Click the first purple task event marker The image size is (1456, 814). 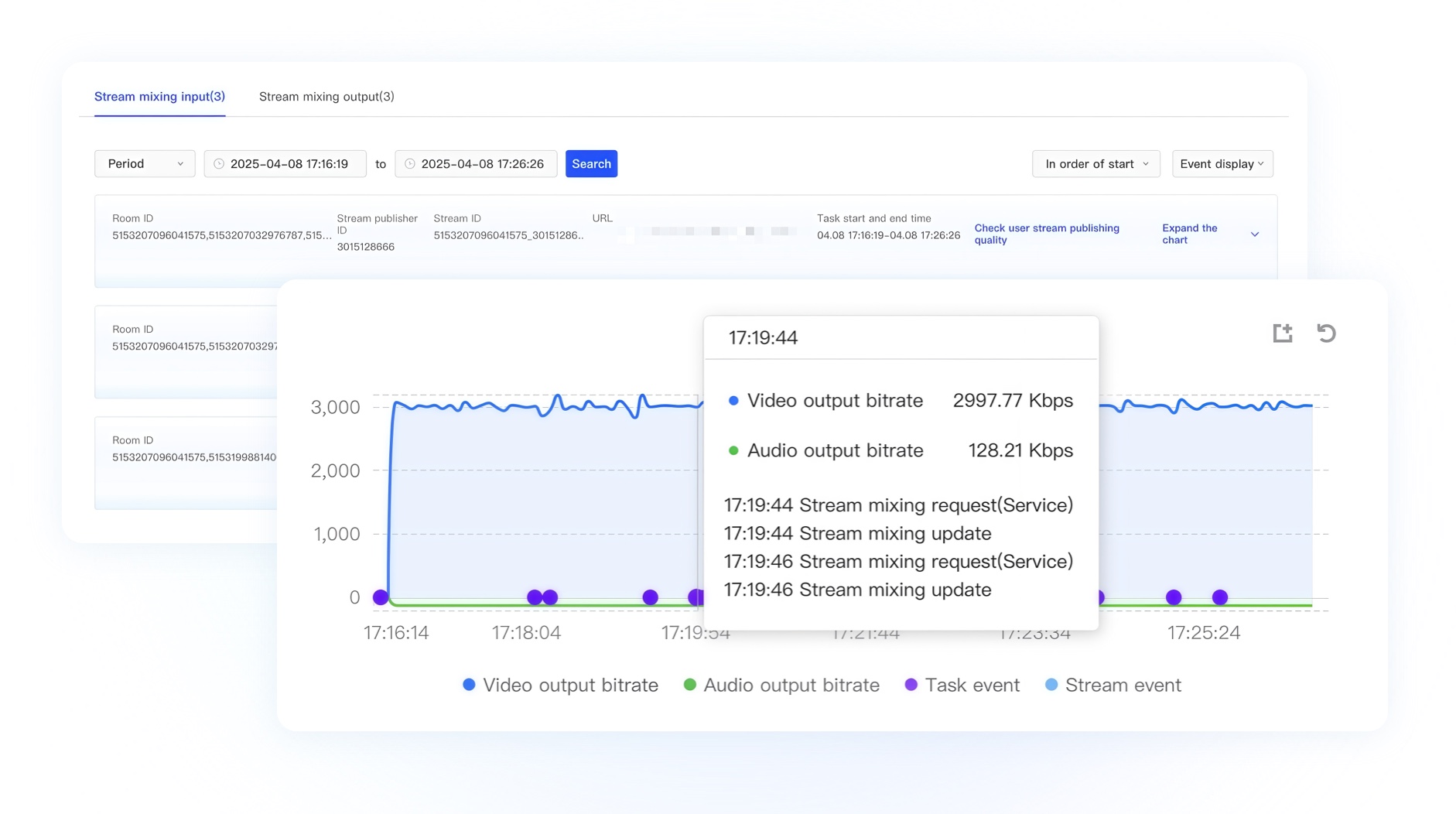[x=380, y=597]
